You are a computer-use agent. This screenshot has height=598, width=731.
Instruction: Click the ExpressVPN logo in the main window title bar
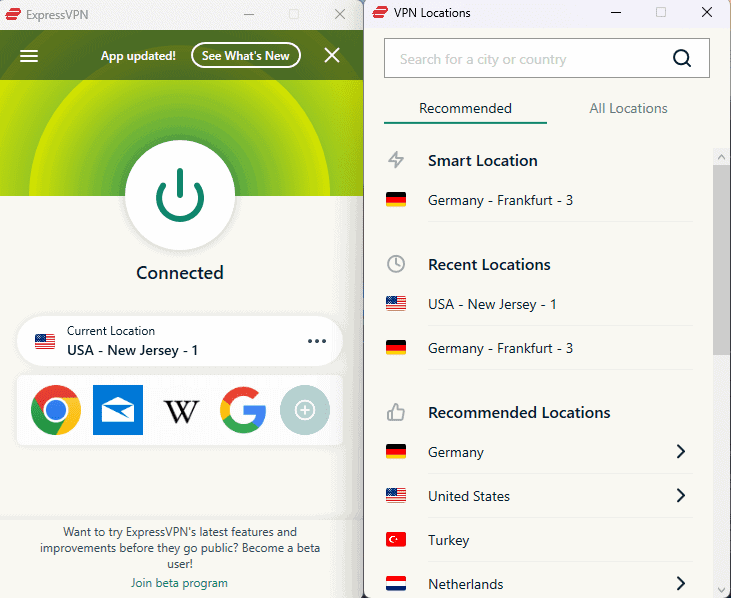13,14
